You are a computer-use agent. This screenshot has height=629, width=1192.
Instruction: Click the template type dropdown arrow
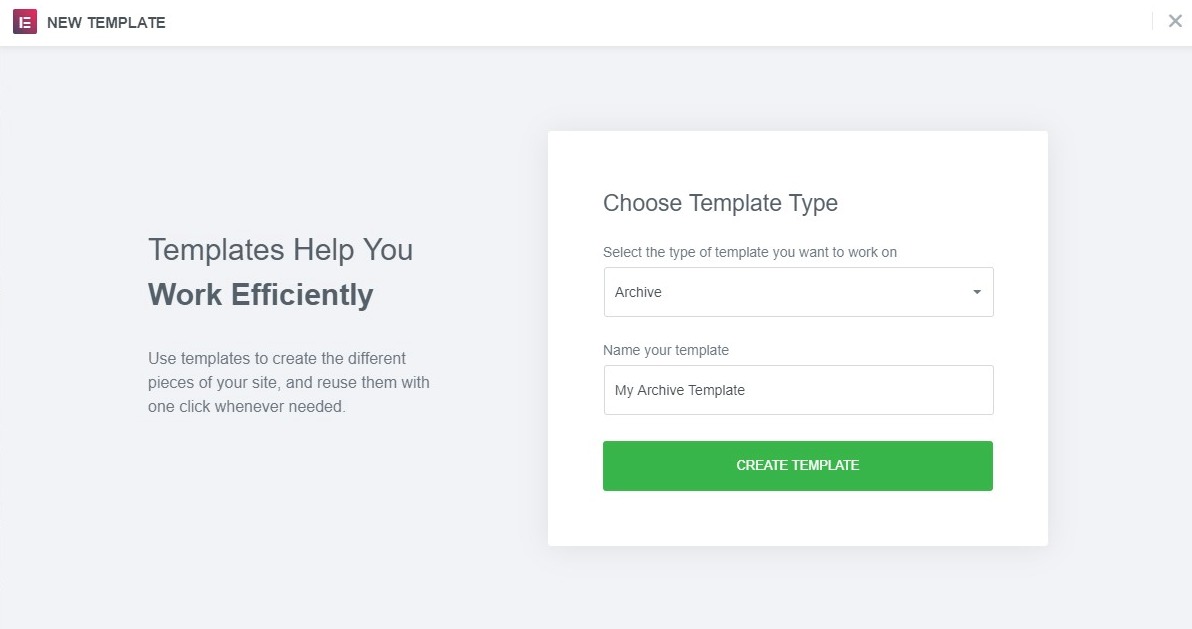976,292
